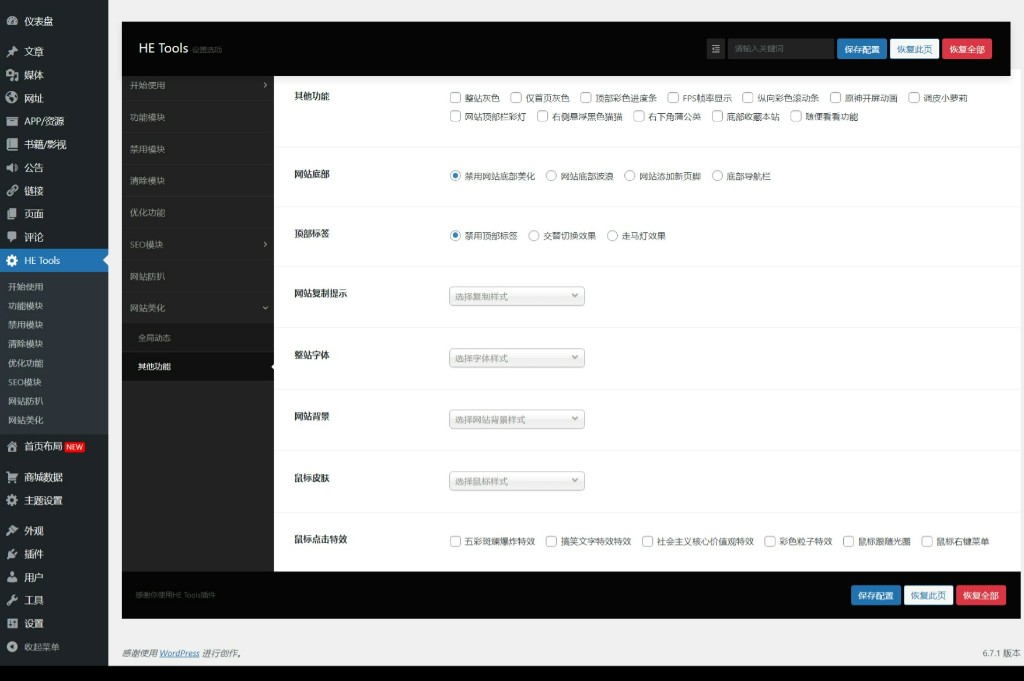Click the 网址 globe icon
1024x681 pixels.
[x=12, y=98]
